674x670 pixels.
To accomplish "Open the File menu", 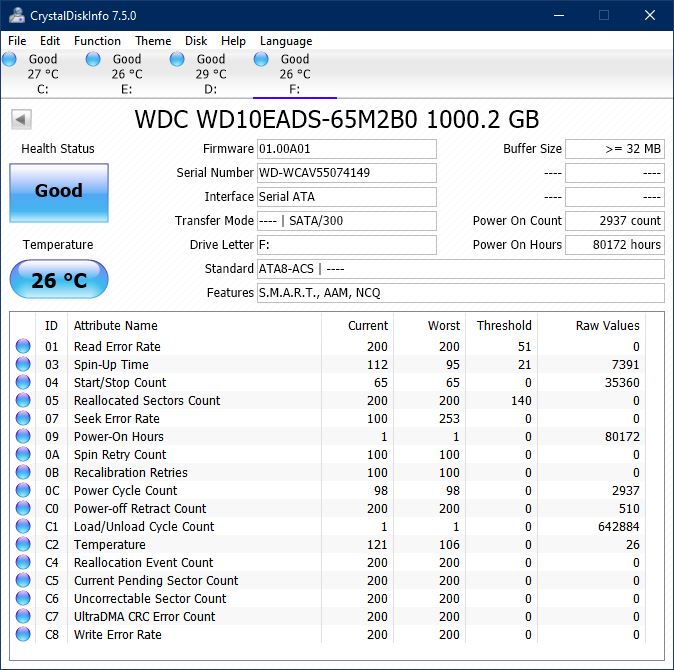I will coord(17,41).
